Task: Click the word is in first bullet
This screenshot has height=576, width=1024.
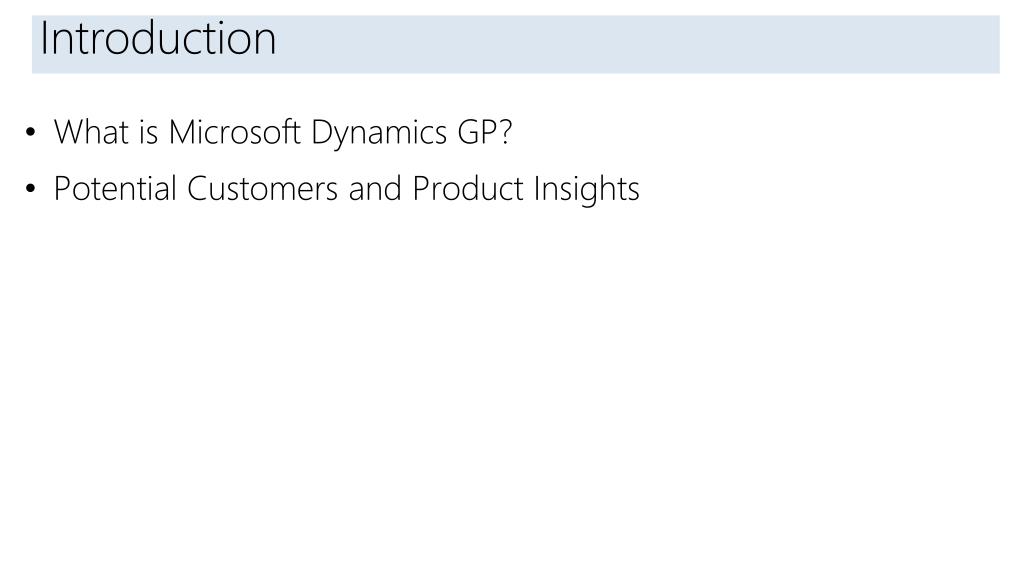Action: (x=148, y=132)
